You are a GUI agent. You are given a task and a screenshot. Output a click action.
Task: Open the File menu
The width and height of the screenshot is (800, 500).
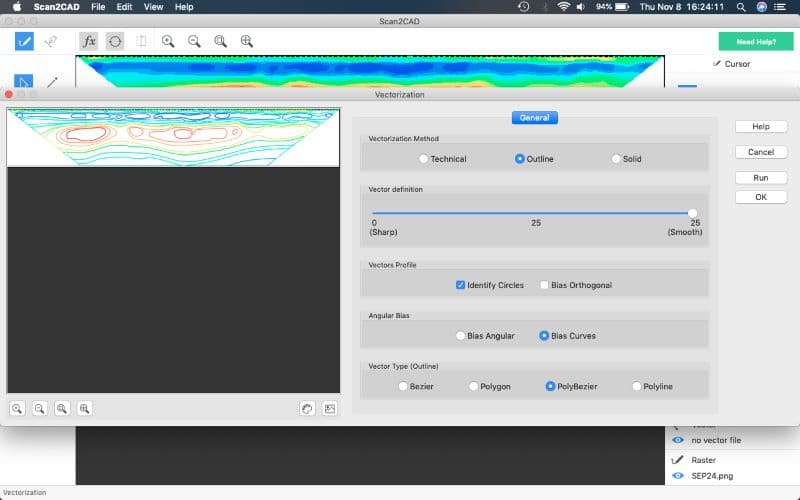pos(98,7)
